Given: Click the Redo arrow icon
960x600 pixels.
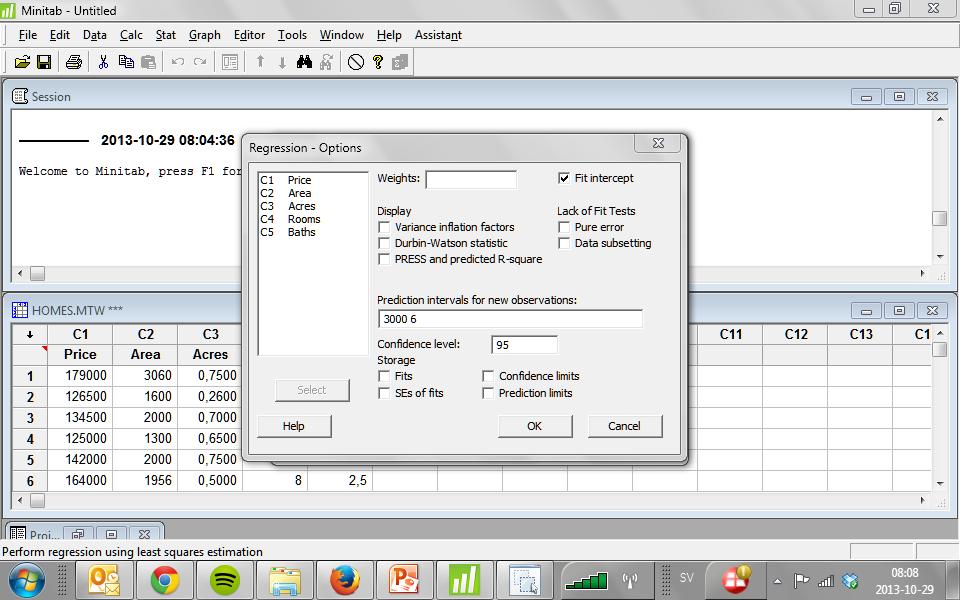Looking at the screenshot, I should point(200,62).
